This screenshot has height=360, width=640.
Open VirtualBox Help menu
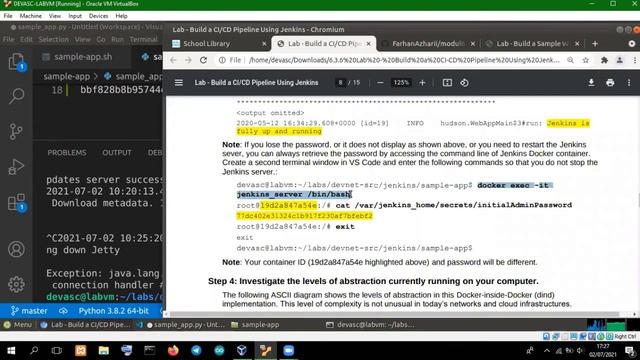pos(121,16)
